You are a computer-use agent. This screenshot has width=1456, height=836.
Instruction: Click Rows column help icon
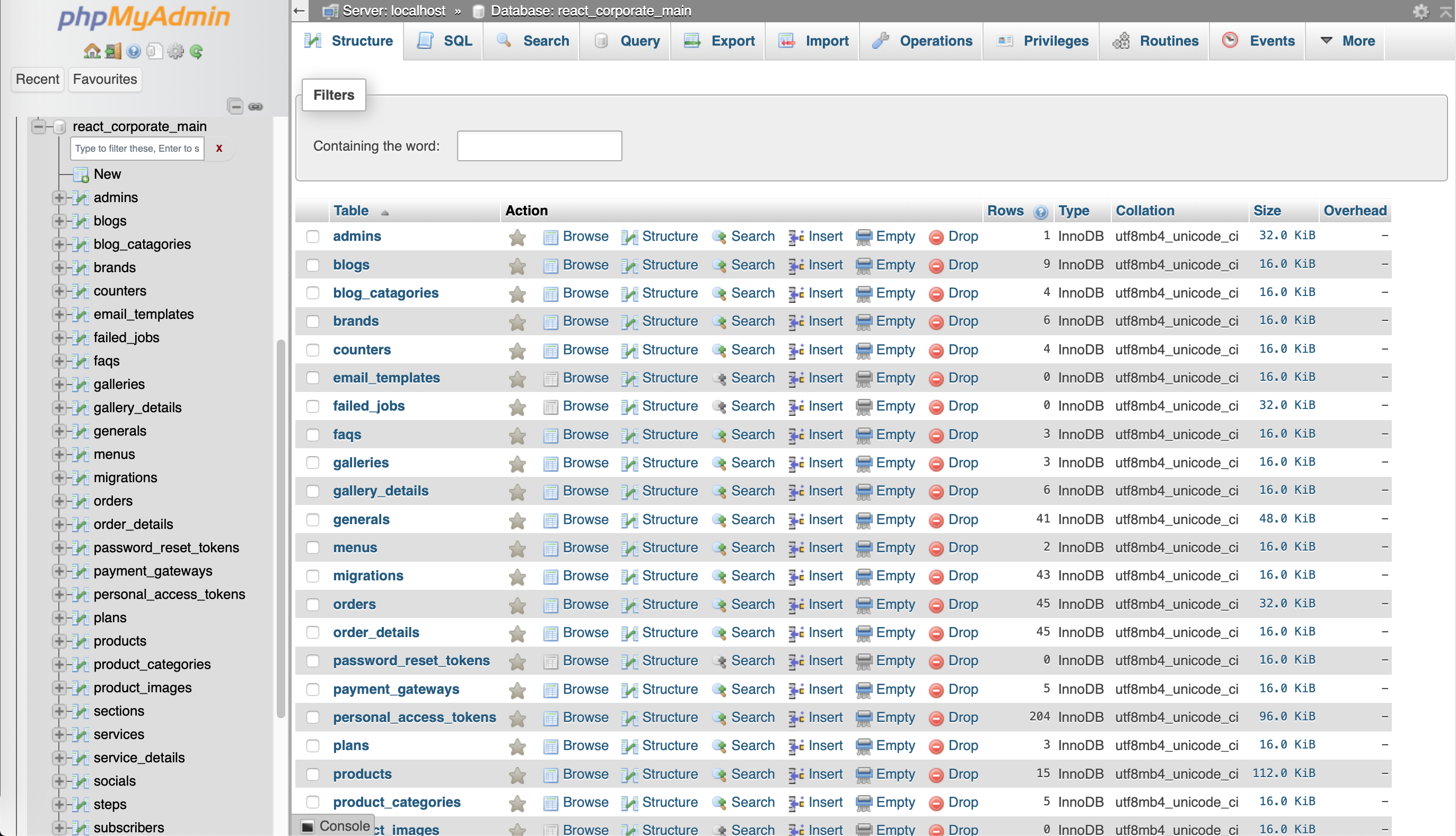click(1040, 212)
